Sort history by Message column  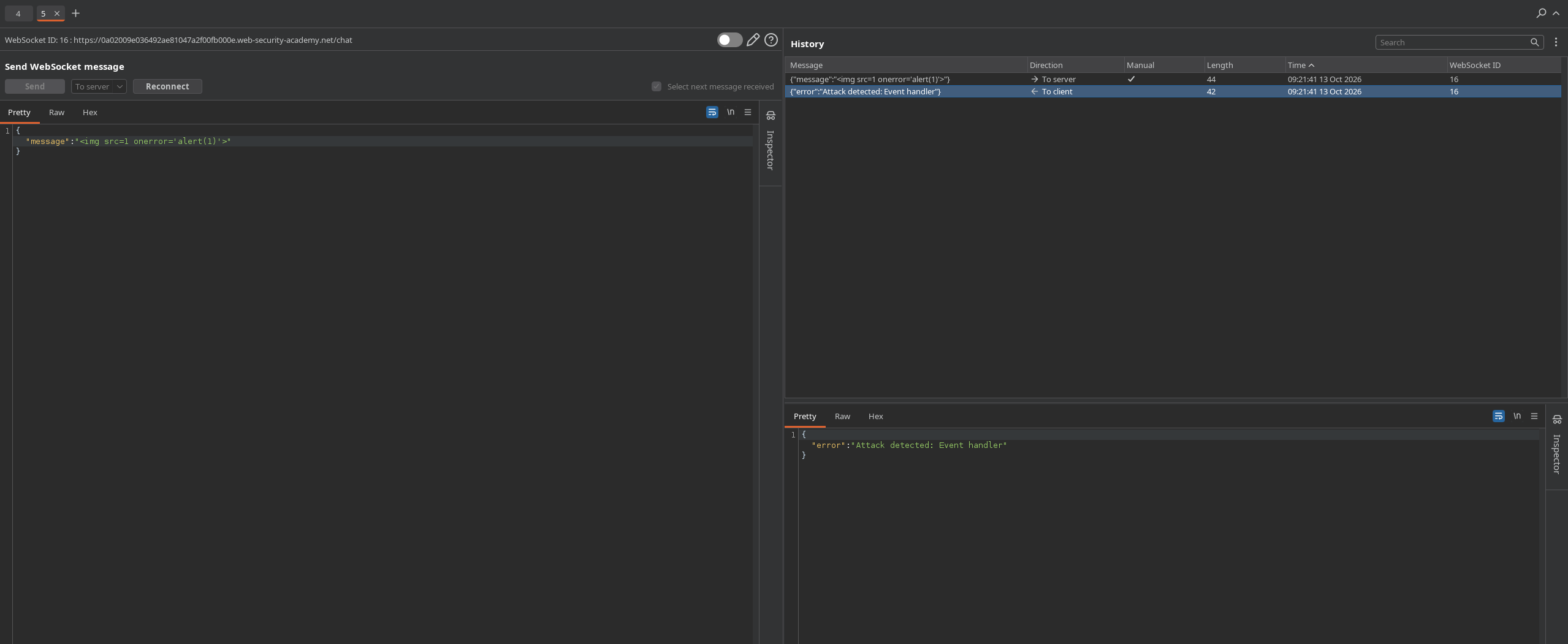tap(906, 65)
